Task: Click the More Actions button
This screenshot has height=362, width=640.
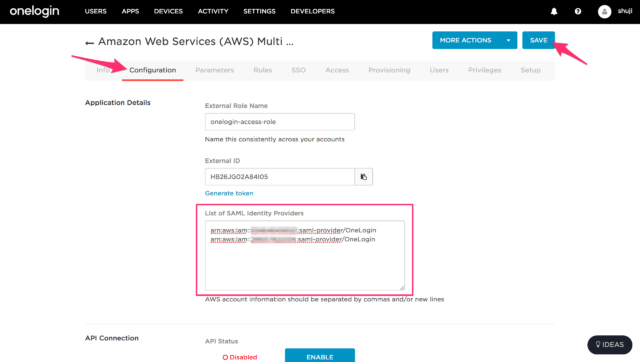Action: pos(466,40)
